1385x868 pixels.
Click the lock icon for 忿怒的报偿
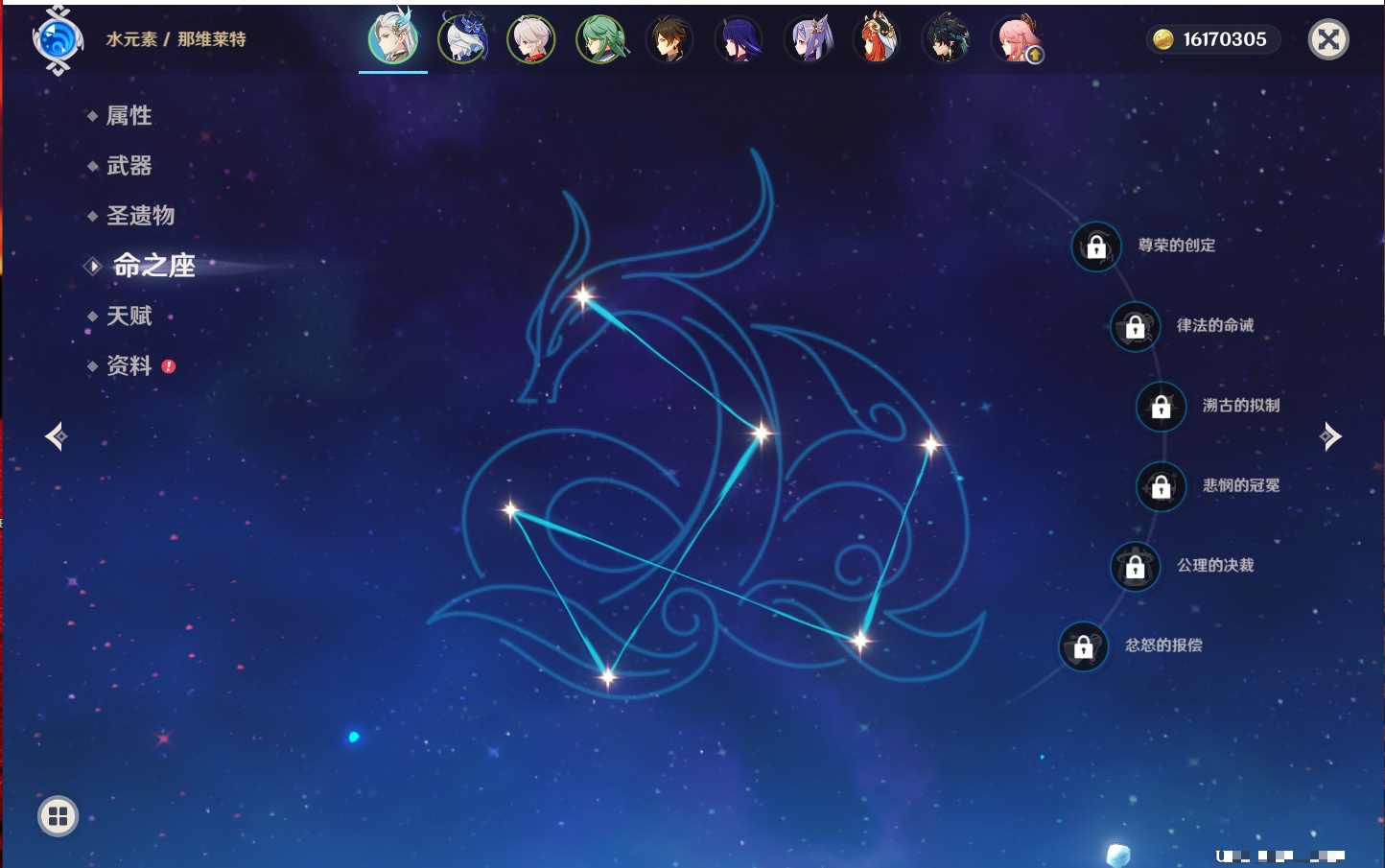pos(1083,646)
